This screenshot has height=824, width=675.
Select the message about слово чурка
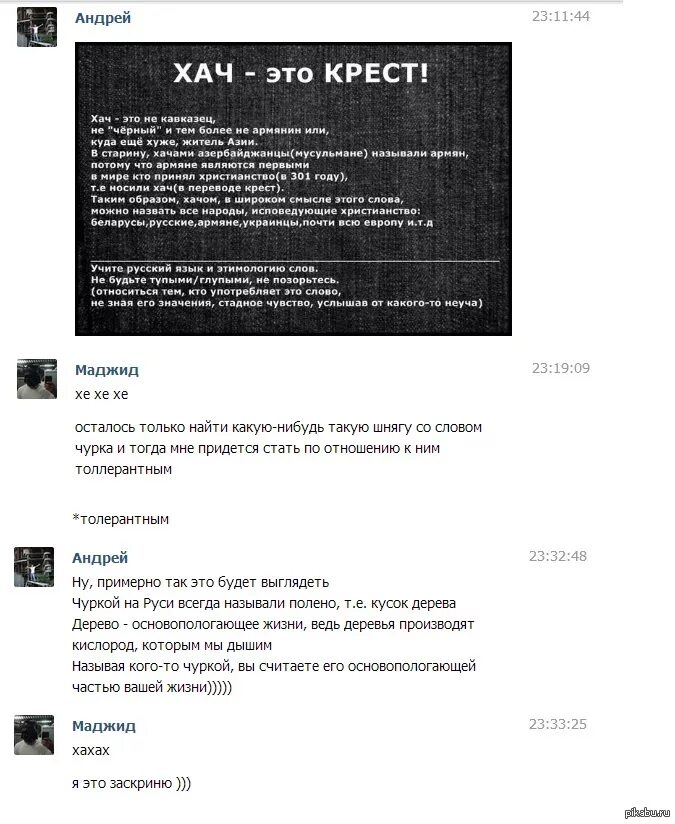click(x=279, y=448)
